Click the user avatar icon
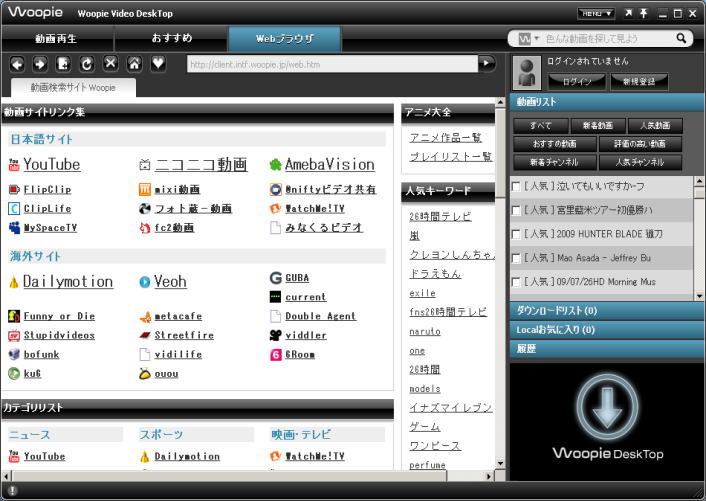706x501 pixels. (x=527, y=72)
